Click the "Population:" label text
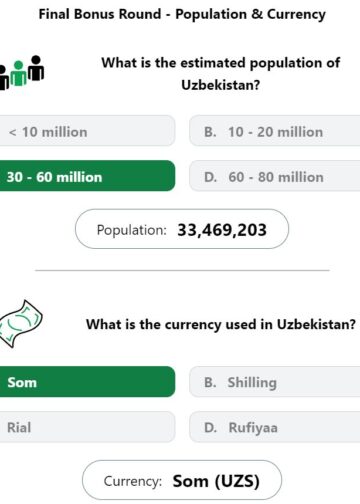This screenshot has height=504, width=360. coord(131,230)
